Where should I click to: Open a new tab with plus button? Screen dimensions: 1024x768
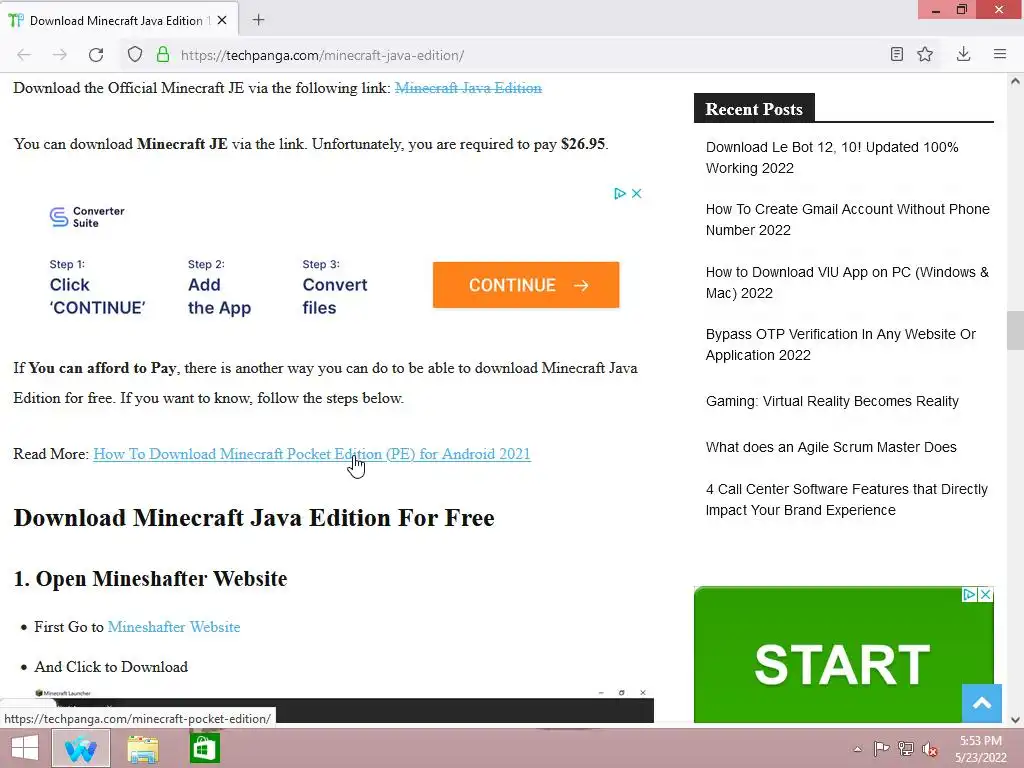coord(259,20)
